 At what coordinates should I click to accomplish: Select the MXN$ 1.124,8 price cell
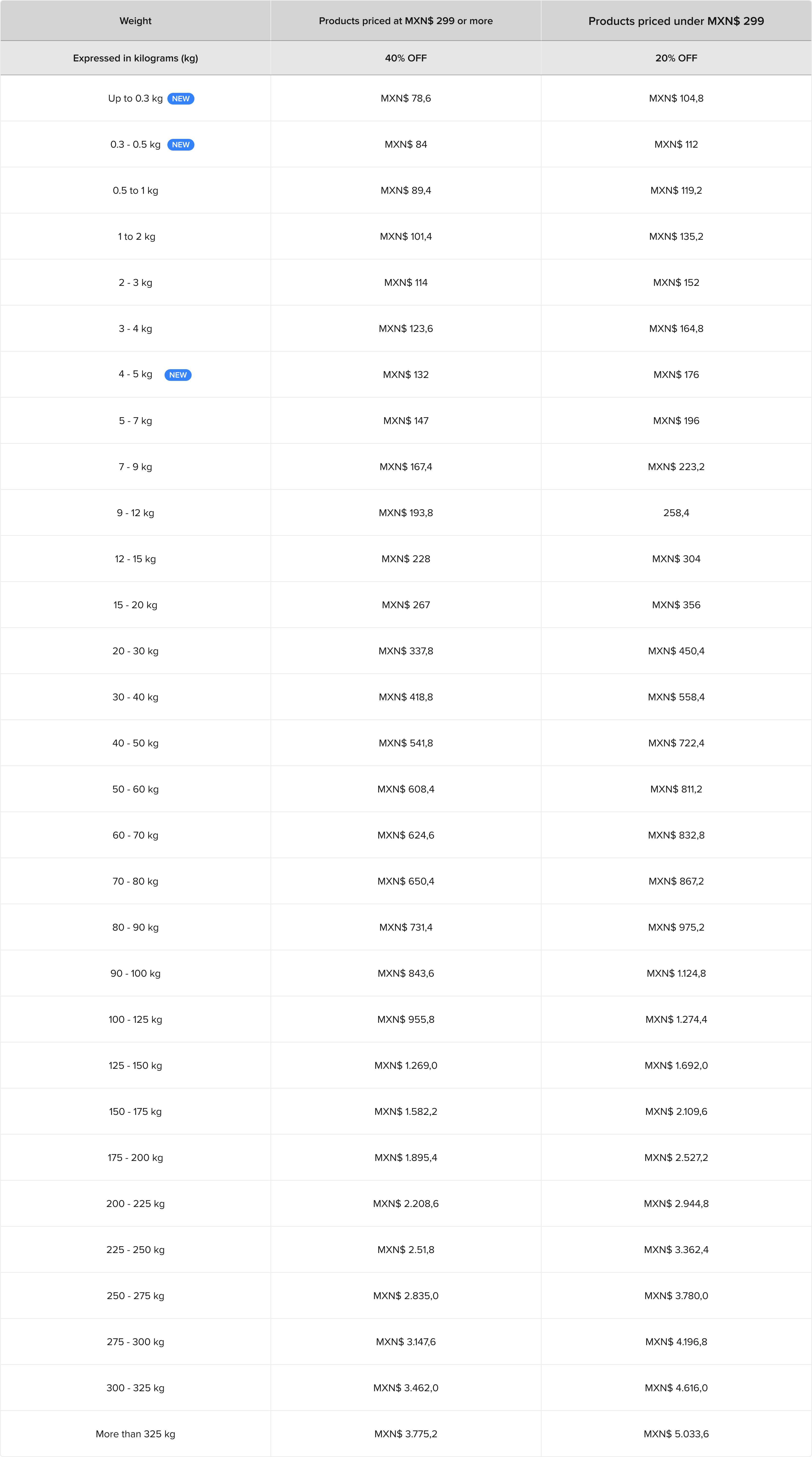tap(676, 974)
